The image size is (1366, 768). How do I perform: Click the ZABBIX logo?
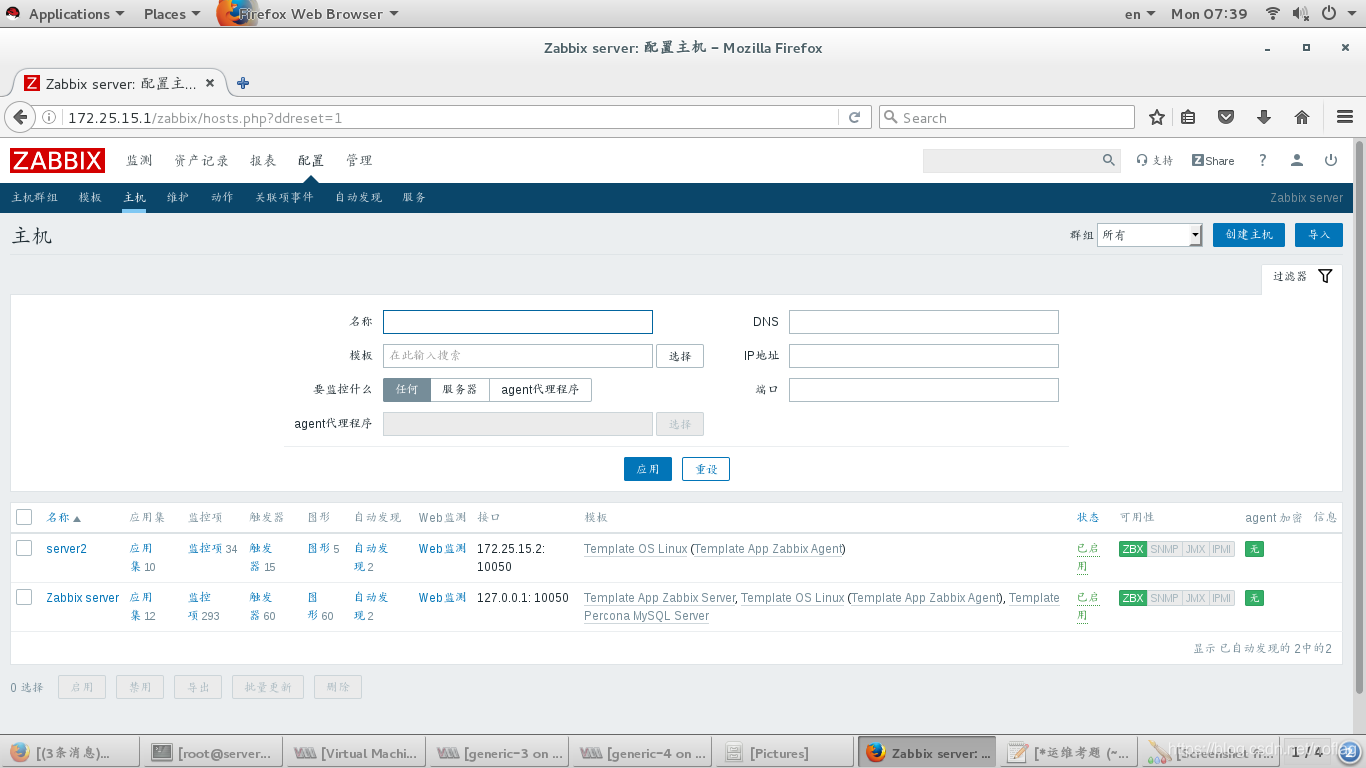(x=57, y=160)
